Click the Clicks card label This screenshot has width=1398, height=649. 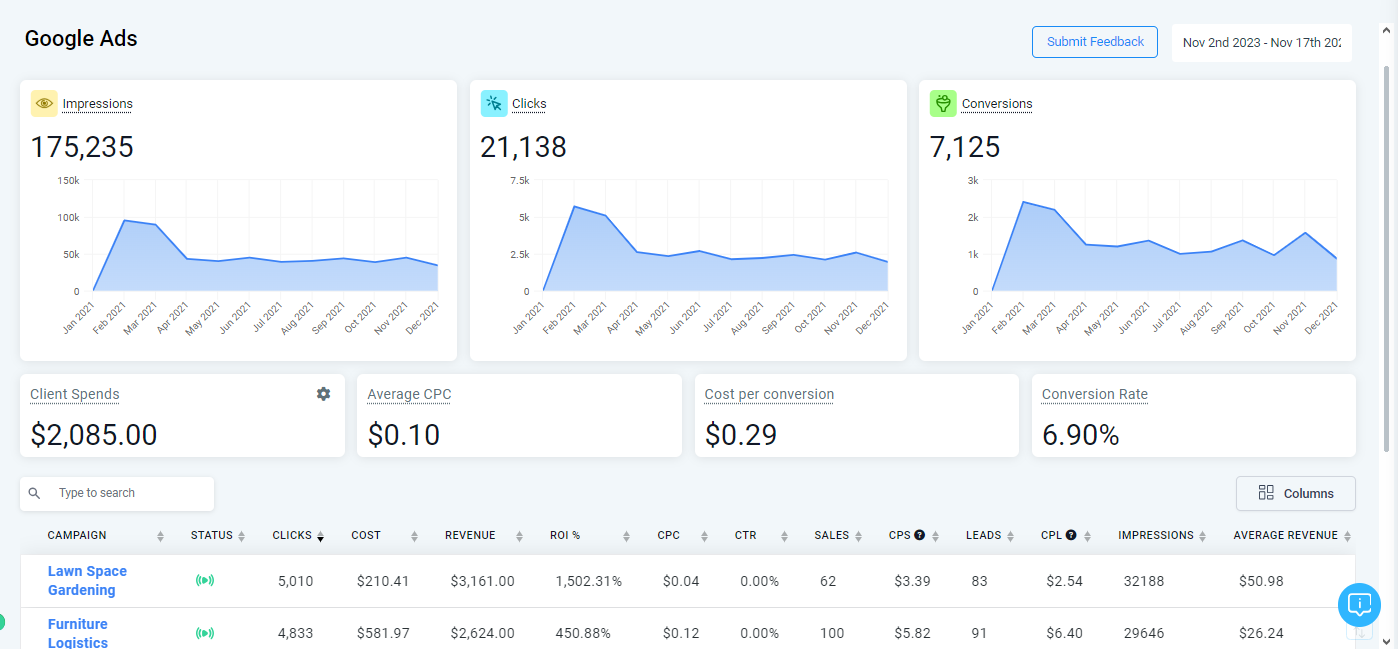529,104
